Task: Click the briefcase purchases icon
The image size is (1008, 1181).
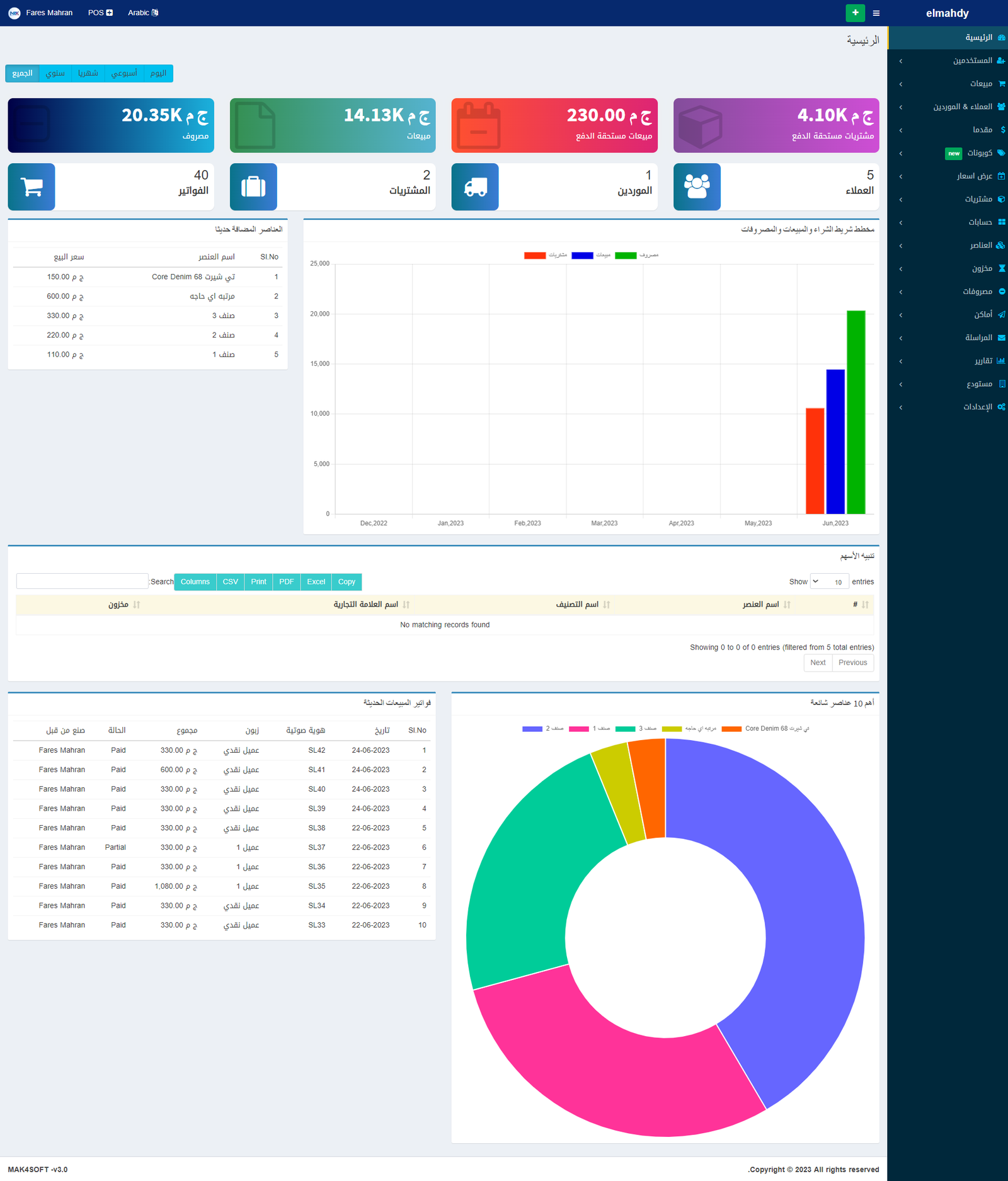Action: 253,187
